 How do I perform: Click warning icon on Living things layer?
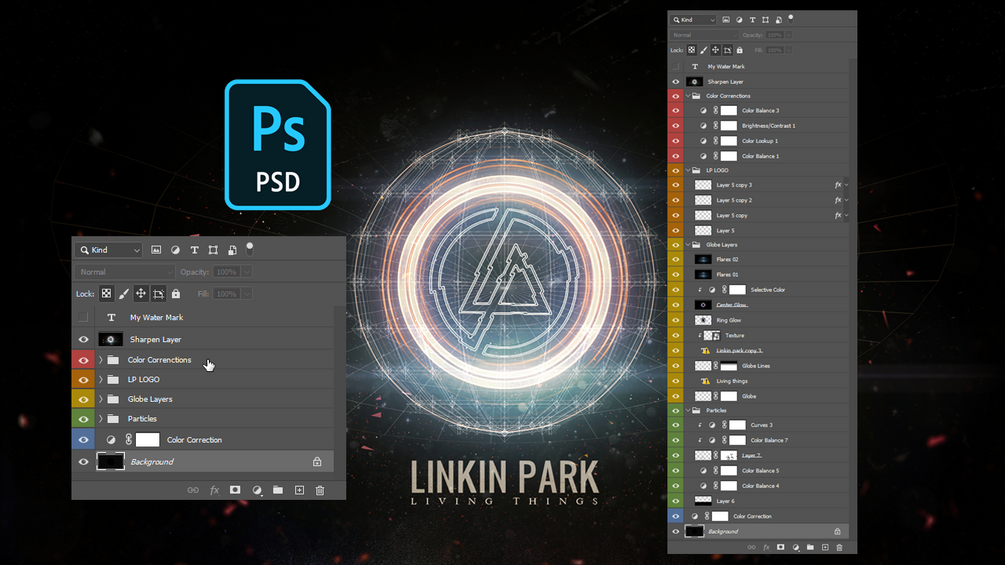pos(705,381)
